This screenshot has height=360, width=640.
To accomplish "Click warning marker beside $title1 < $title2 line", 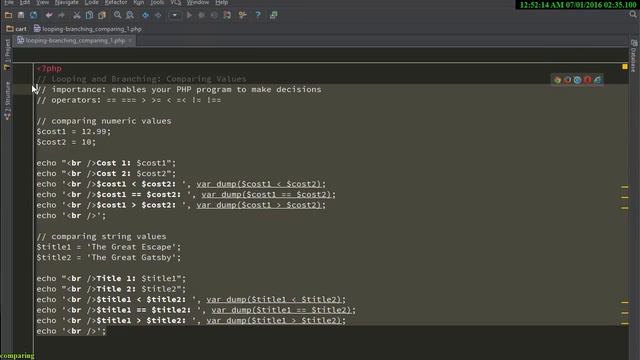I will tap(624, 302).
